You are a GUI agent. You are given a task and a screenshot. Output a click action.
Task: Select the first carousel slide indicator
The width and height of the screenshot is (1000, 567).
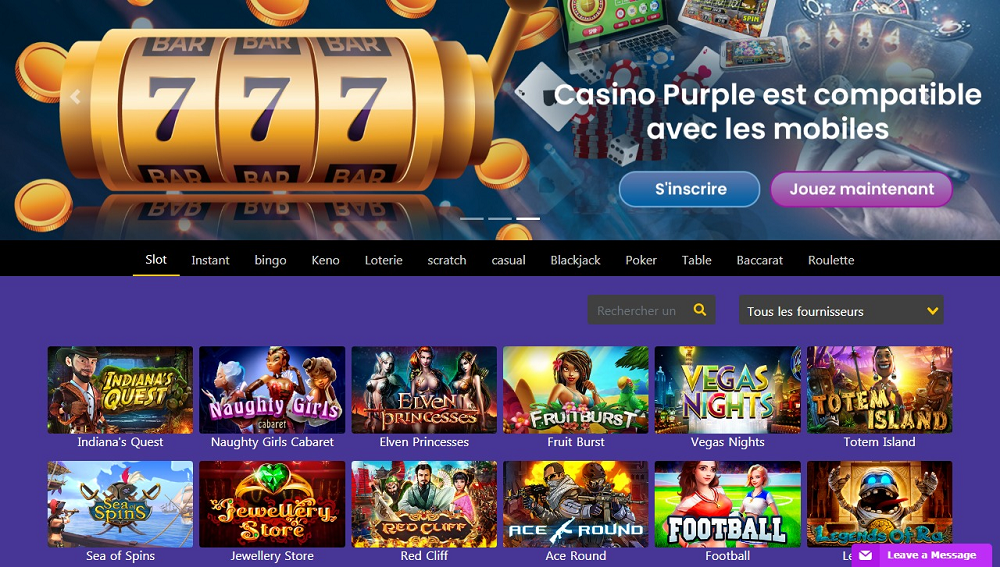pos(472,219)
